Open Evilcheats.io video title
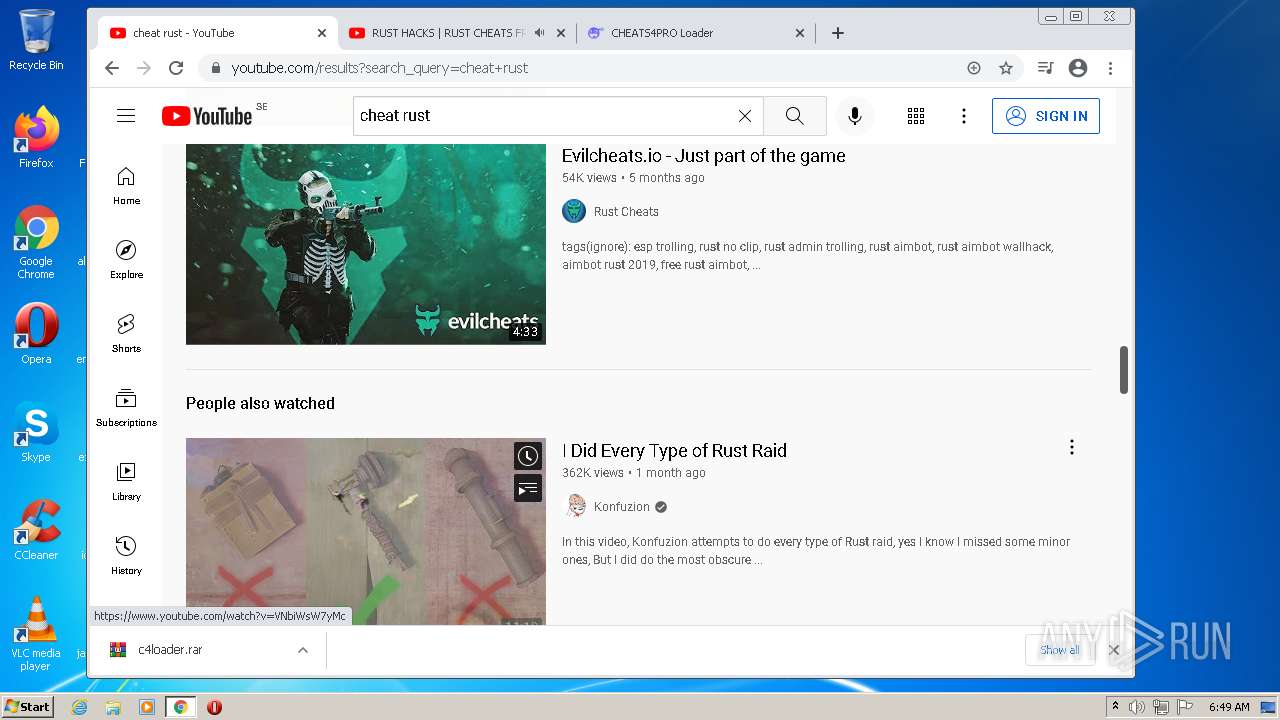The image size is (1280, 720). (704, 156)
